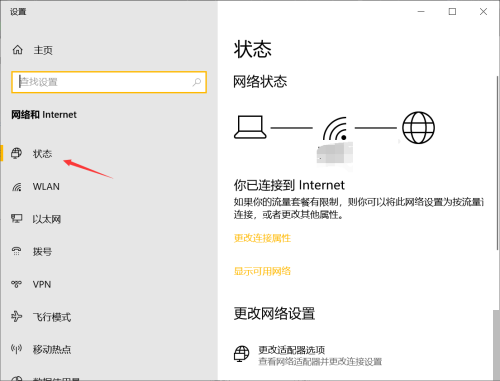
Task: Click the 显示可用网络 link
Action: 262,271
